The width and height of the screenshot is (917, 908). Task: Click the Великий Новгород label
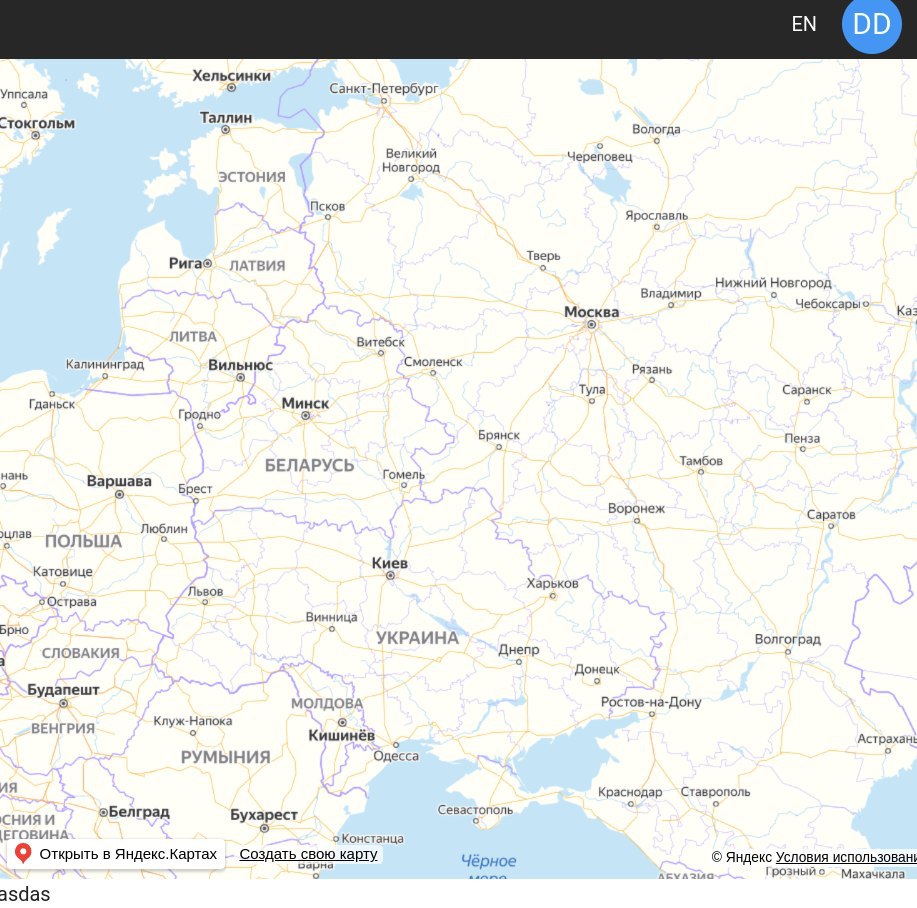point(411,160)
